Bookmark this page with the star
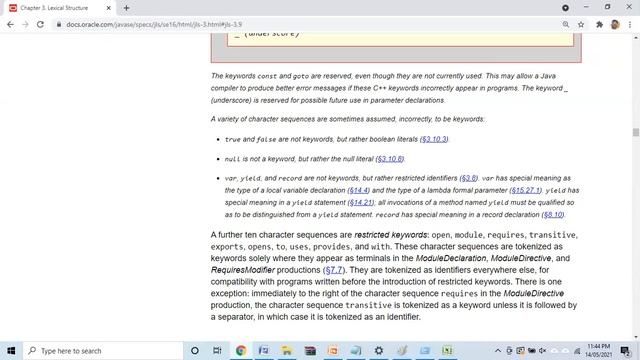 tap(581, 24)
